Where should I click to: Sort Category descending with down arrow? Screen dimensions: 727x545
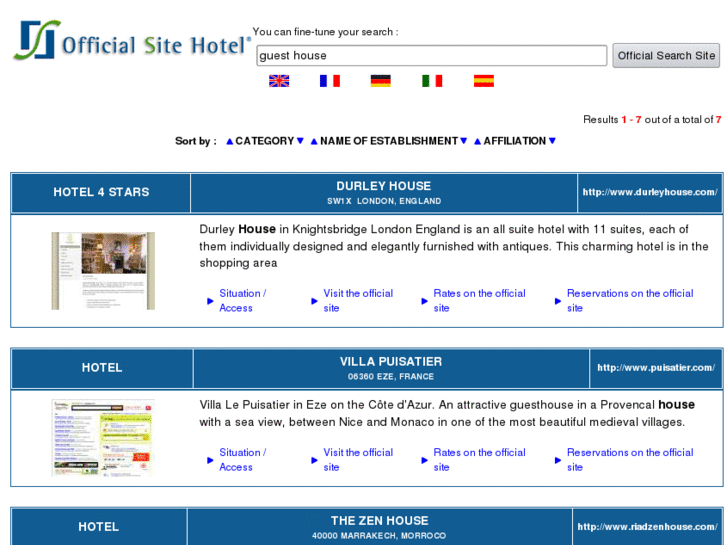pos(300,141)
